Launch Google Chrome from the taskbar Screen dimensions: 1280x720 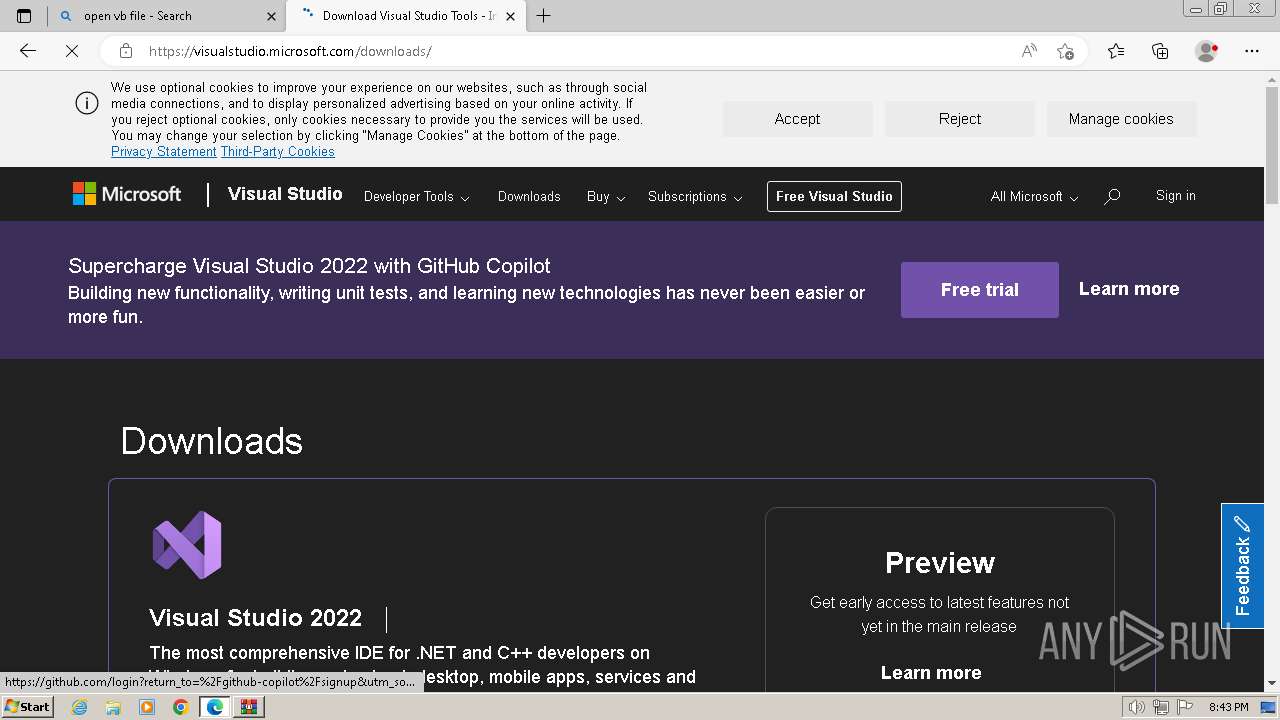click(180, 707)
